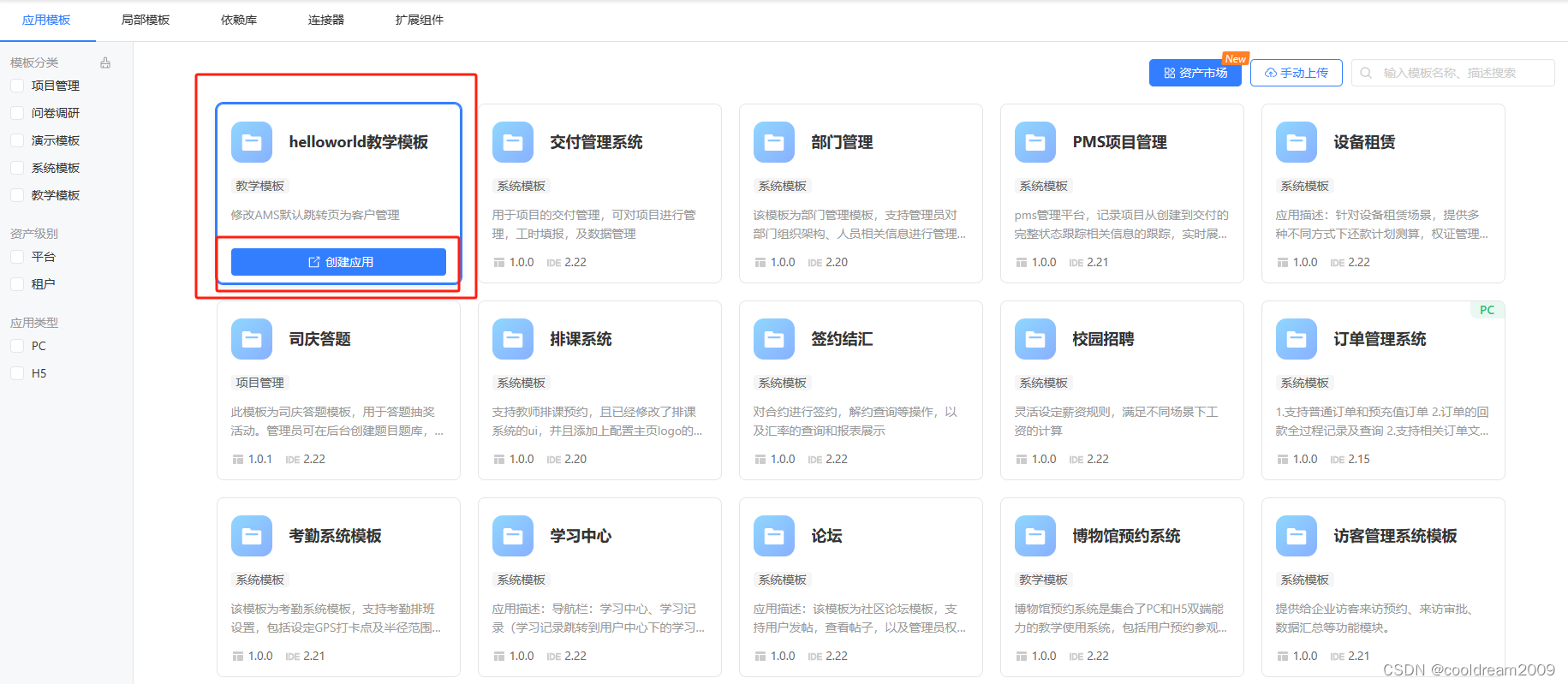Click the 学习中心 folder icon

click(513, 536)
